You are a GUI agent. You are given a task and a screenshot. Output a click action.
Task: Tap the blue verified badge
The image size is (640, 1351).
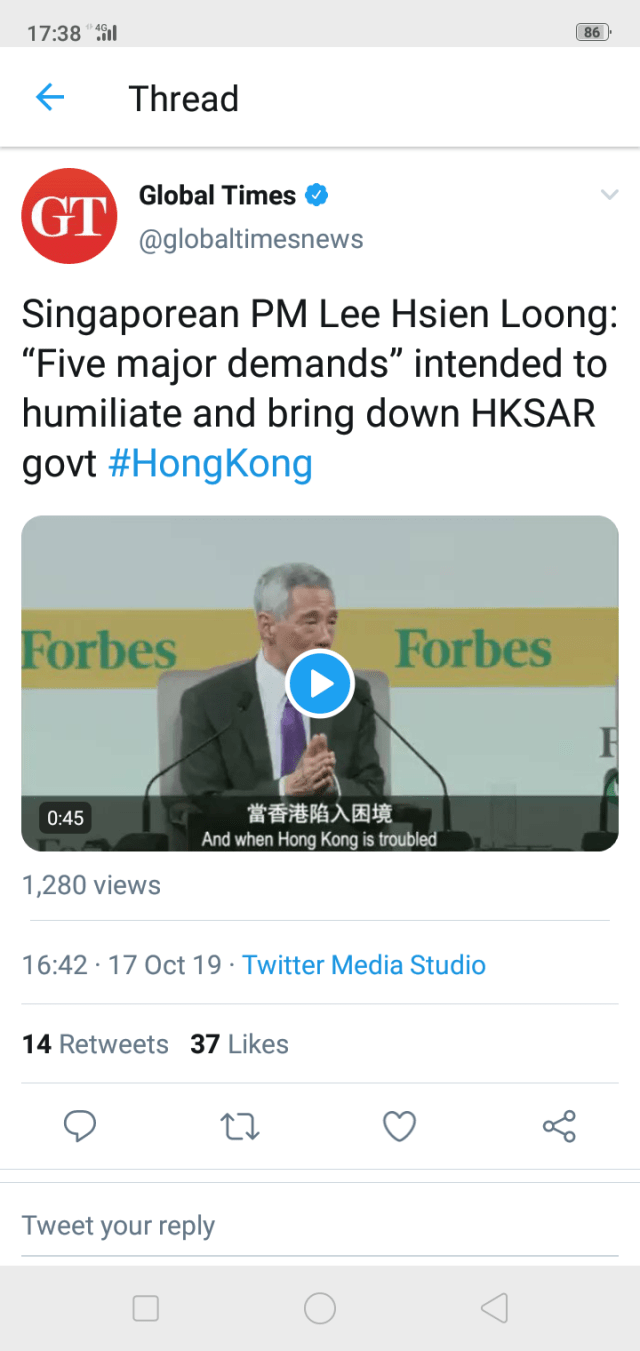coord(317,195)
